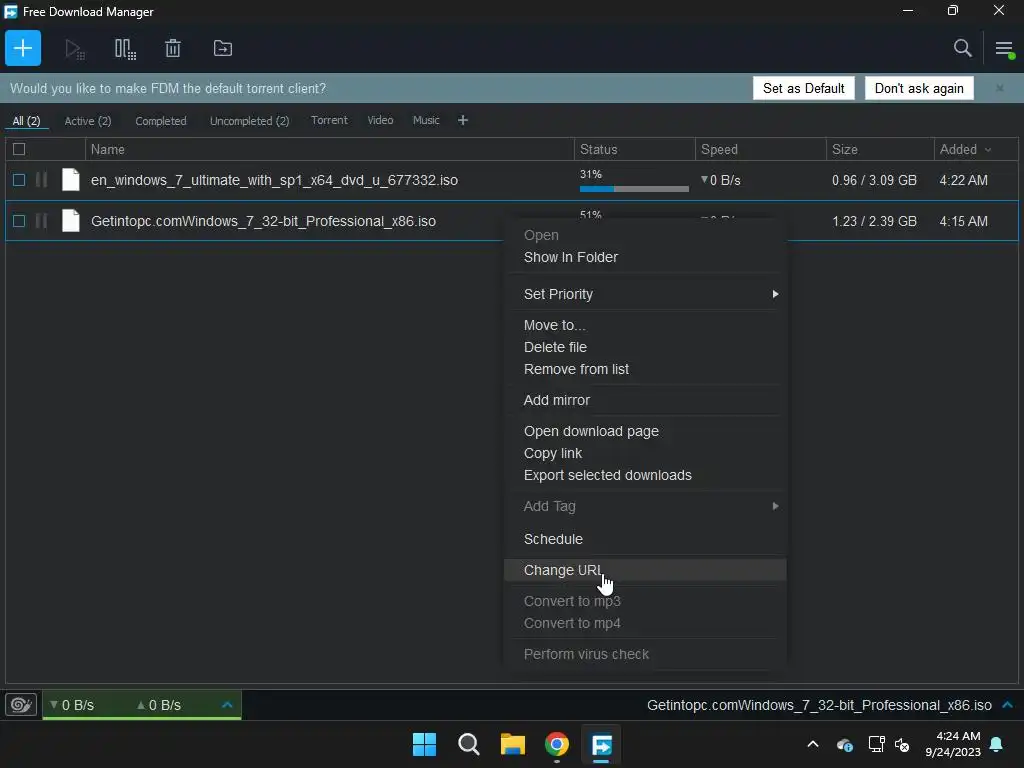The width and height of the screenshot is (1024, 768).
Task: Expand the bottom details panel chevron
Action: point(1008,705)
